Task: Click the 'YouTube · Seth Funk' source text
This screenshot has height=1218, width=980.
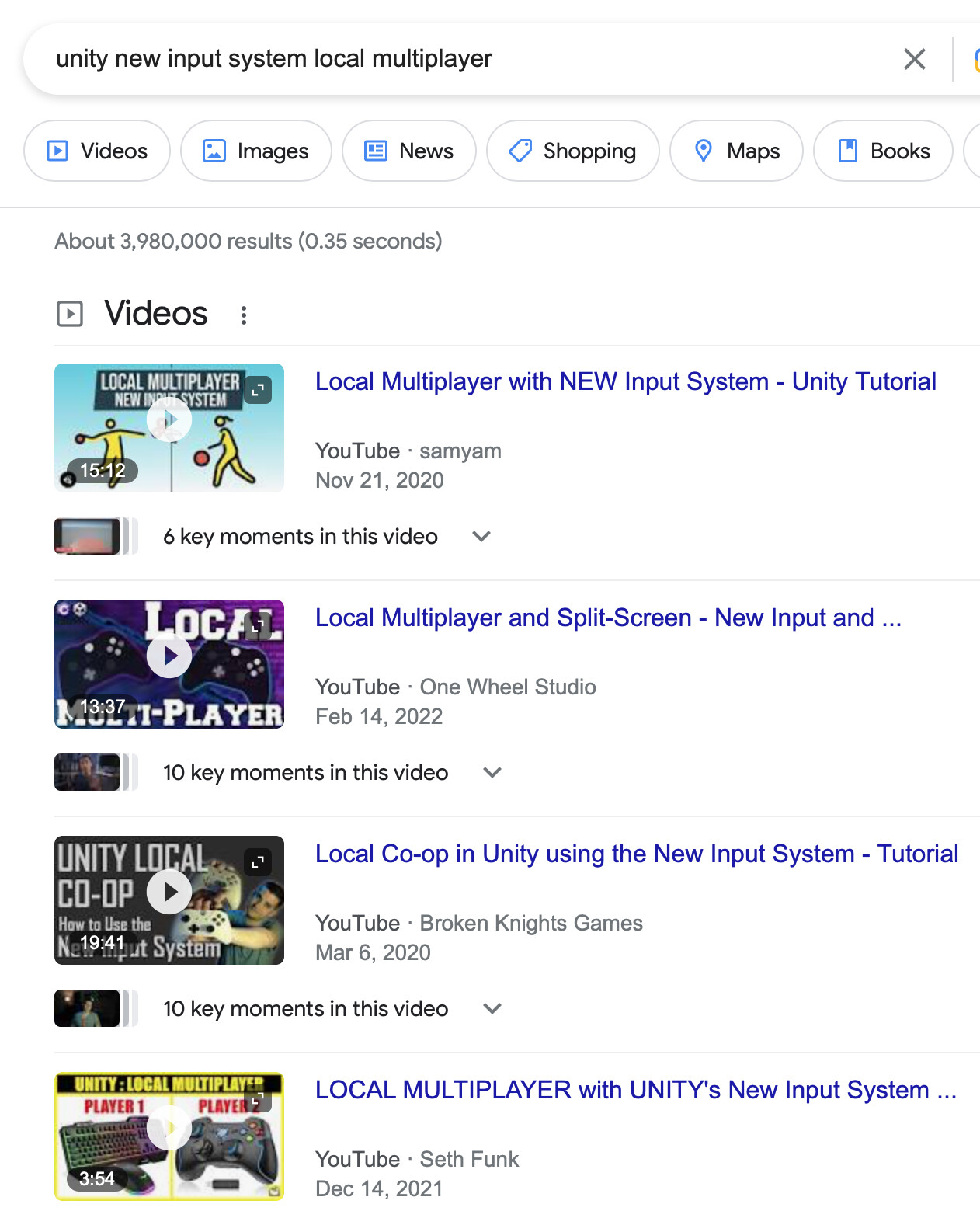Action: (417, 1159)
